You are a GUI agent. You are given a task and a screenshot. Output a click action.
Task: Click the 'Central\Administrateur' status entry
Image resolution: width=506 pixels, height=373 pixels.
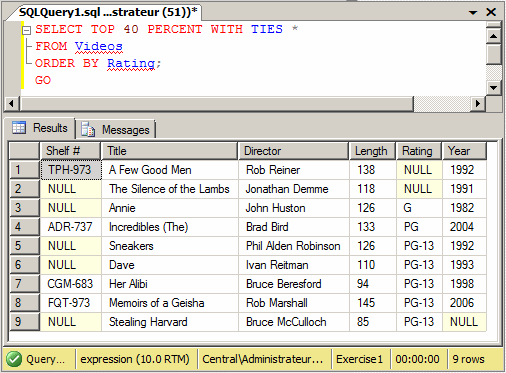point(263,359)
